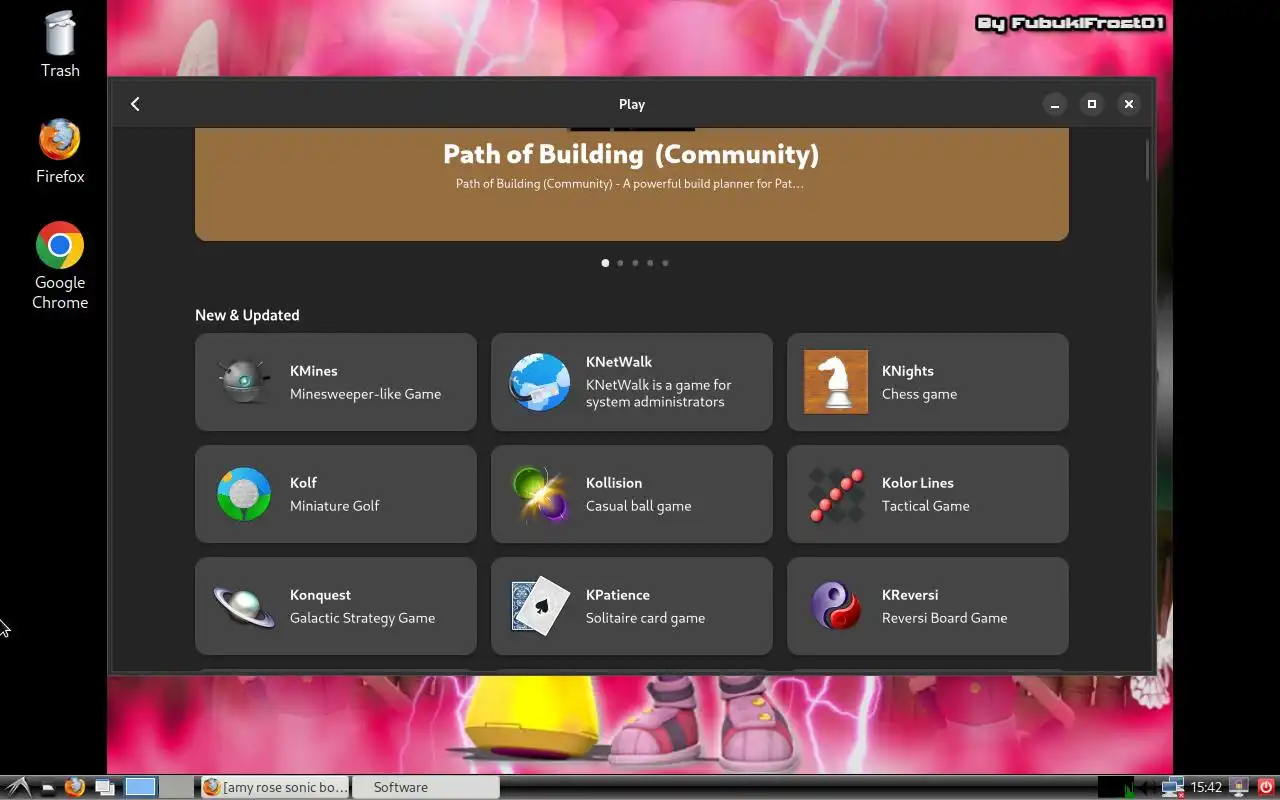Open the network status tray icon

[1173, 787]
